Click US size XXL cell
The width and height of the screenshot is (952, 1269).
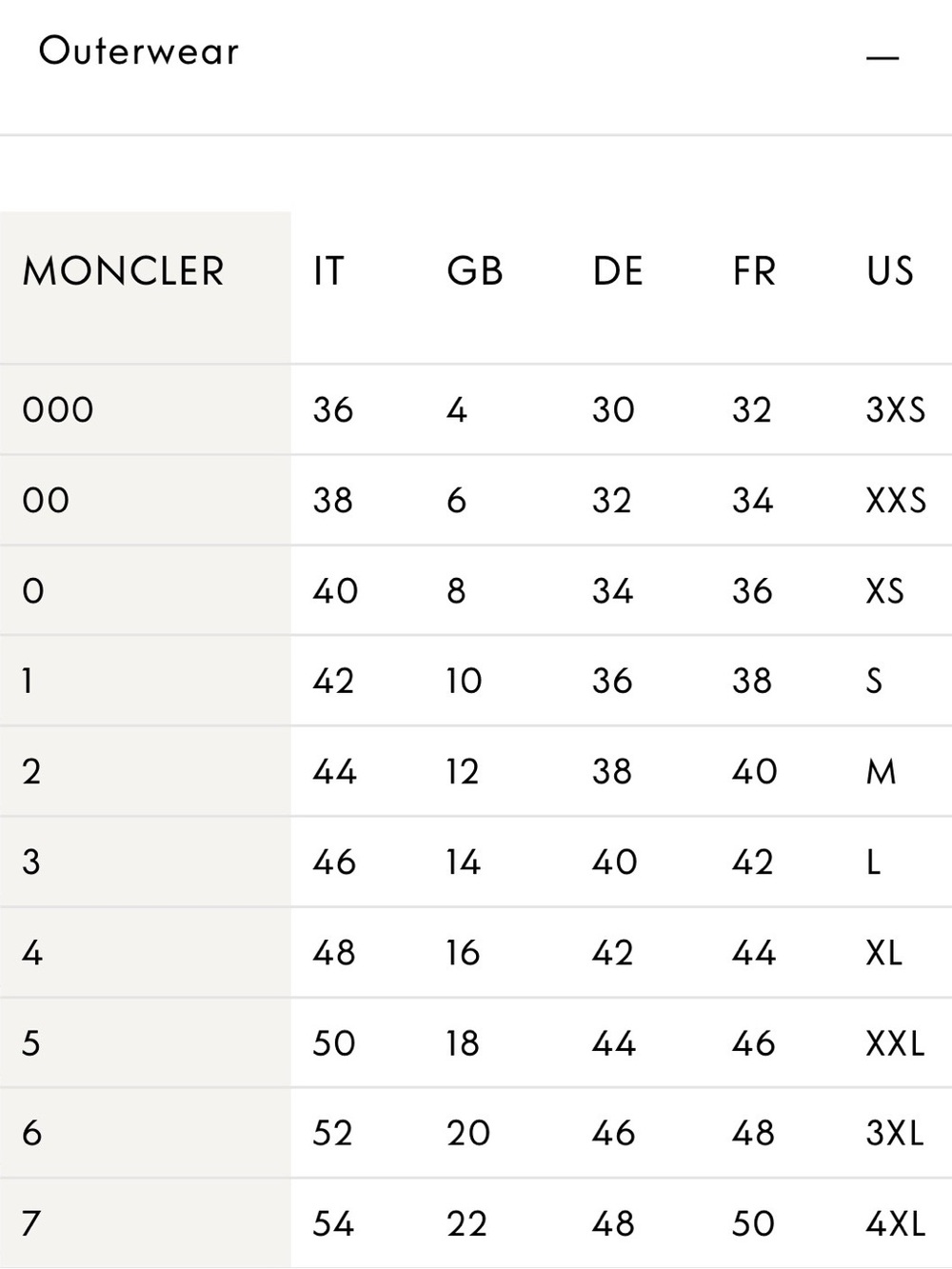pyautogui.click(x=895, y=1043)
